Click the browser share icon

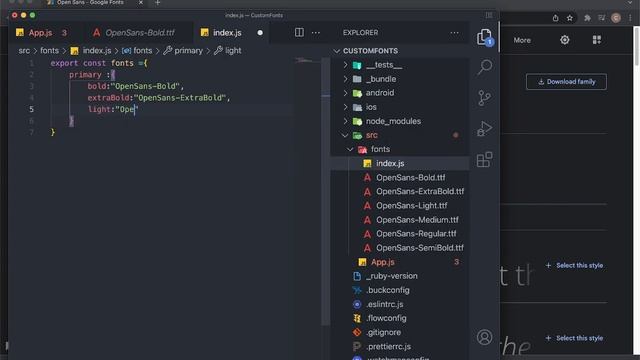click(x=556, y=18)
